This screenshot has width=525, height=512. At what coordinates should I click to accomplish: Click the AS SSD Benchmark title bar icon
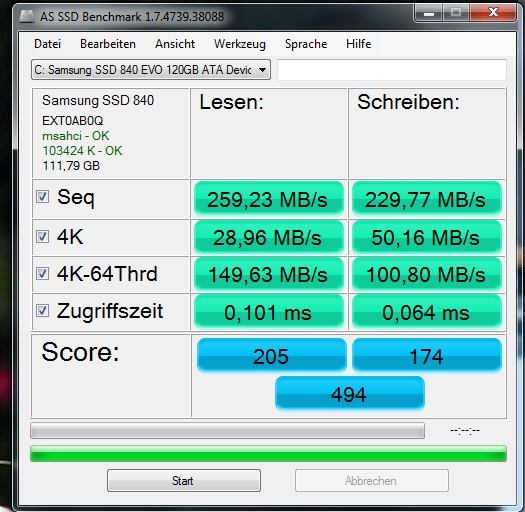[26, 16]
